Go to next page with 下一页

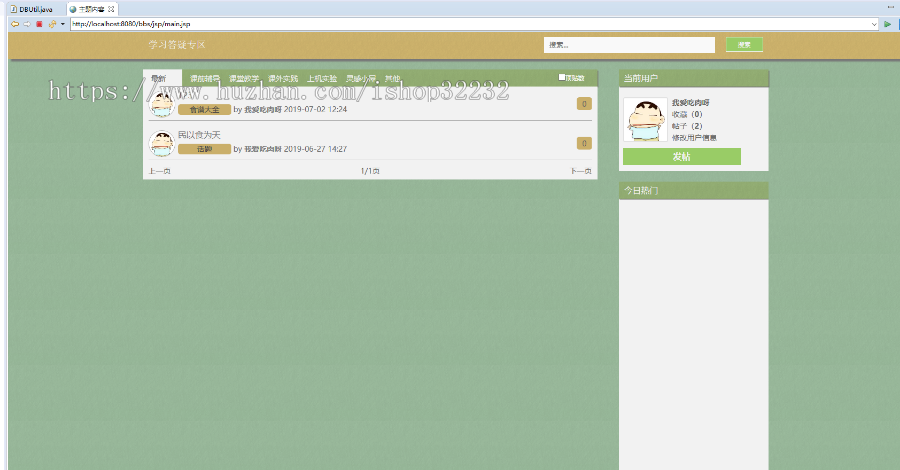[581, 171]
